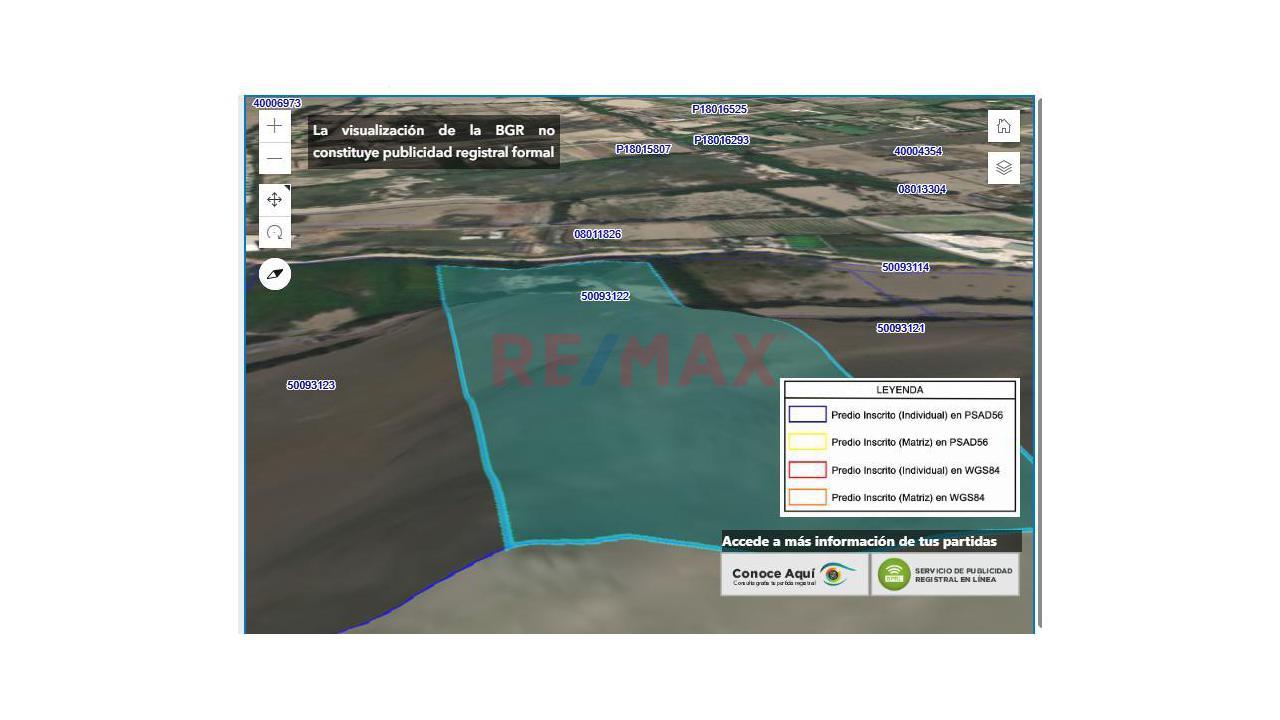1280x720 pixels.
Task: Activate the pan move tool
Action: click(275, 200)
